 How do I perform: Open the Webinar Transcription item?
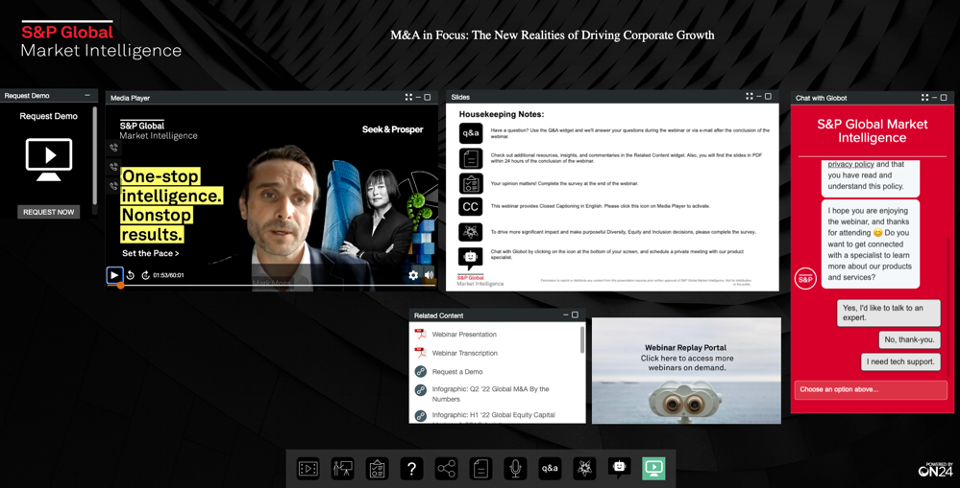coord(465,352)
